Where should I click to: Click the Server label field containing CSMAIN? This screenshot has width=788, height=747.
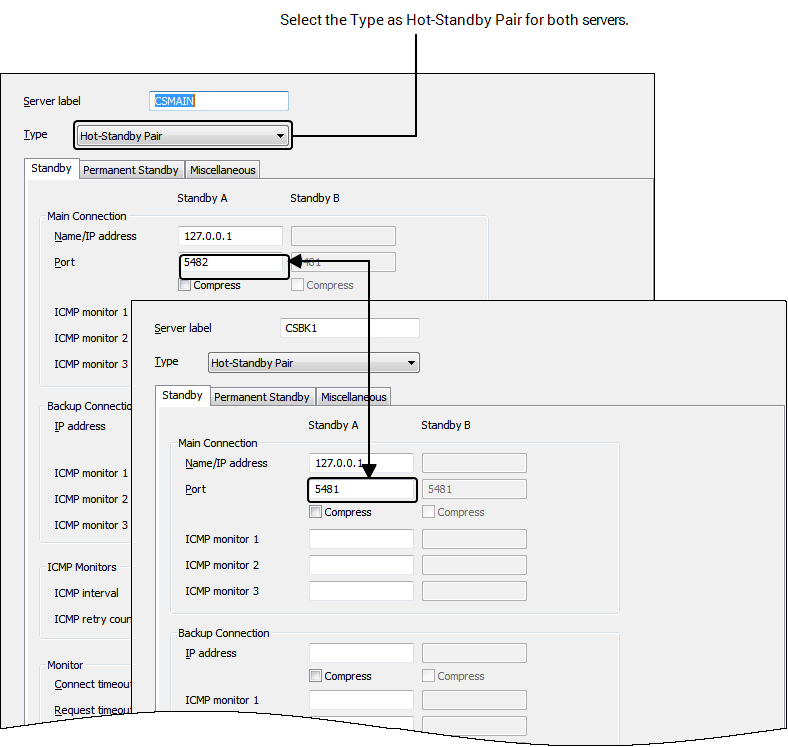click(x=220, y=101)
